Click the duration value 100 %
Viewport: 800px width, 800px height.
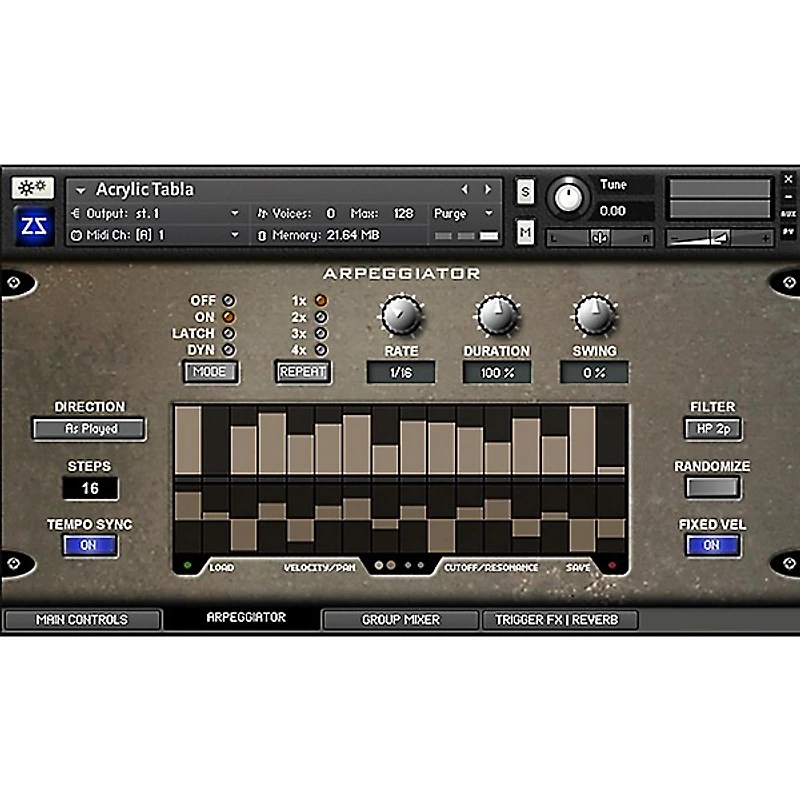(497, 373)
